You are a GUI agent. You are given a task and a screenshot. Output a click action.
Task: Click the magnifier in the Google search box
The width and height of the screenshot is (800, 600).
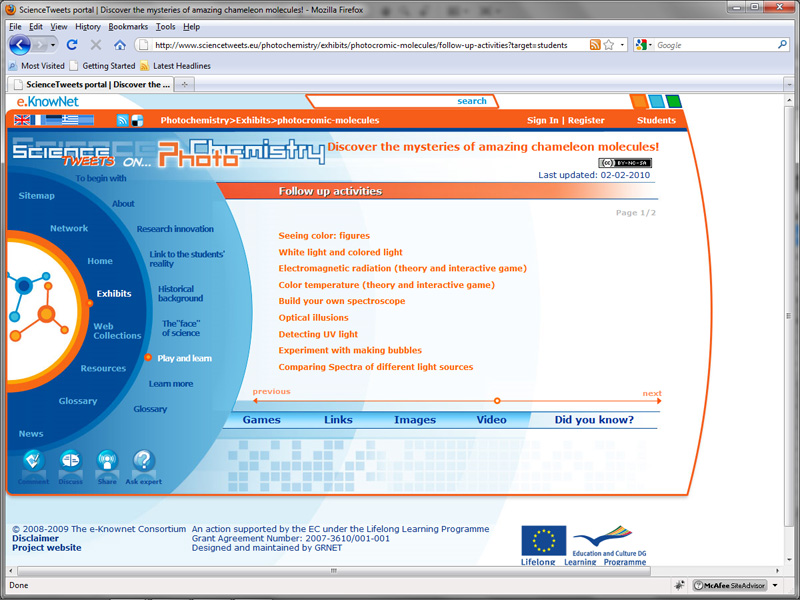pyautogui.click(x=782, y=45)
